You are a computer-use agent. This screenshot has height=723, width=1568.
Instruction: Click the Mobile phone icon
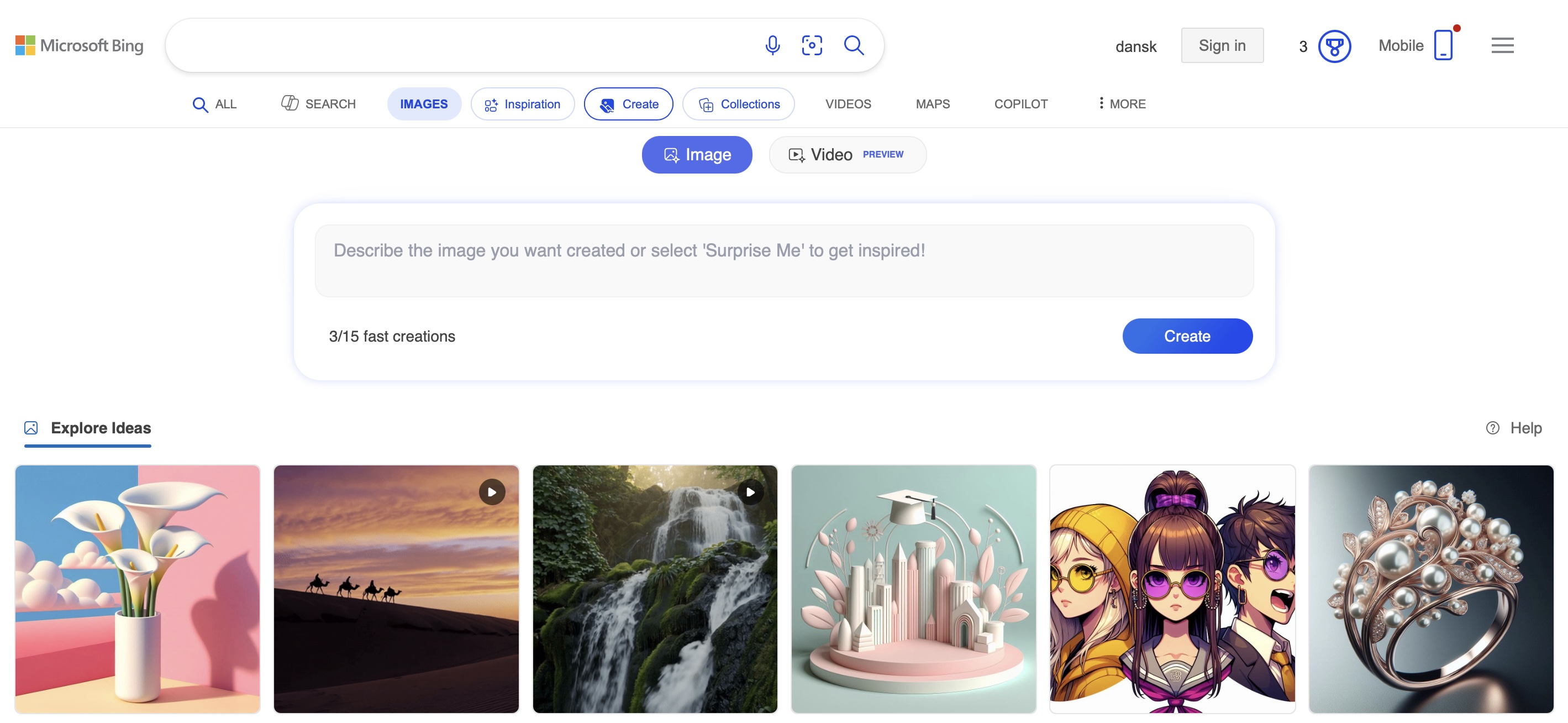pos(1443,45)
